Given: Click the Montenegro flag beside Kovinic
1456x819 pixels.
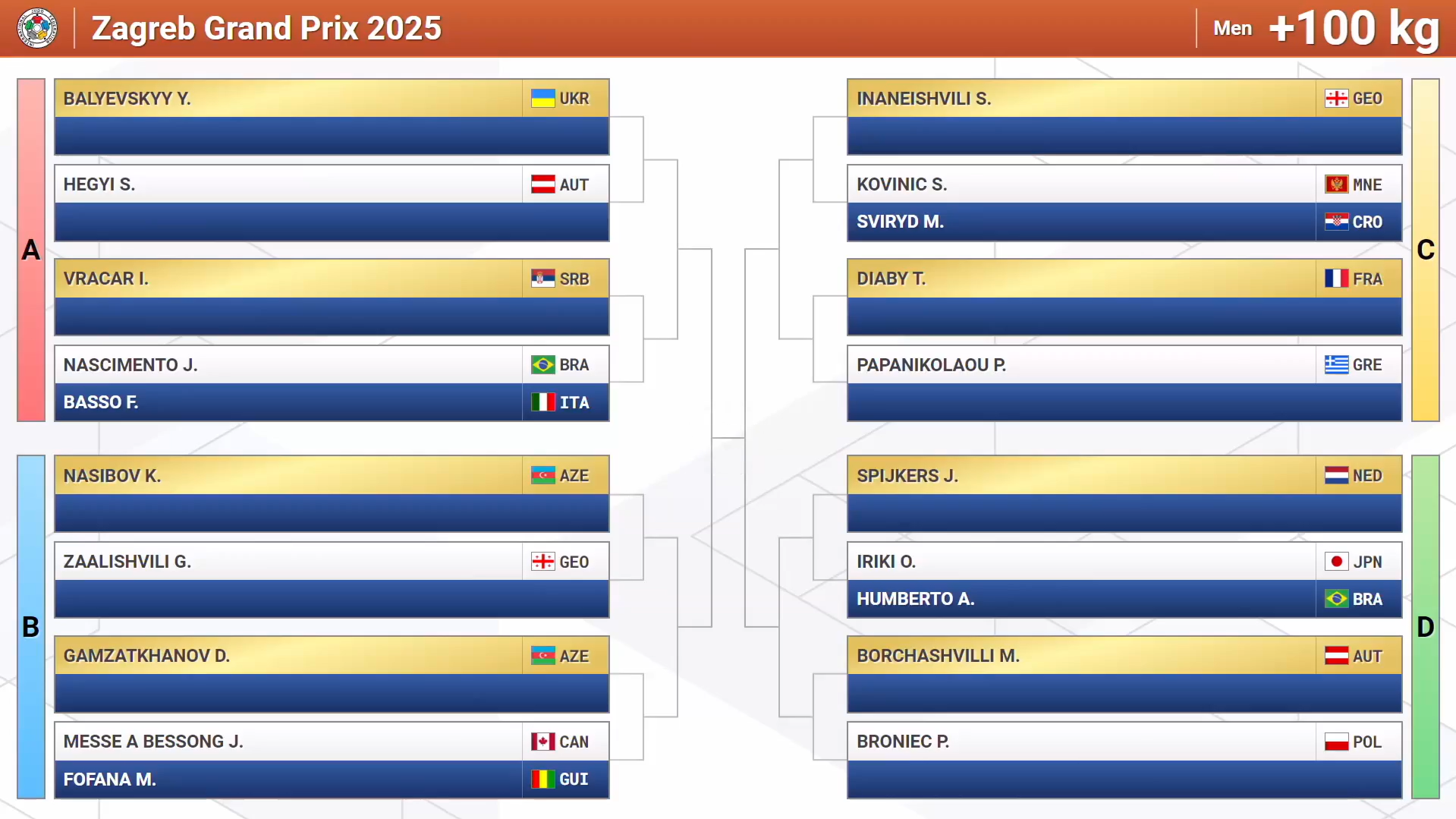Looking at the screenshot, I should pos(1336,184).
